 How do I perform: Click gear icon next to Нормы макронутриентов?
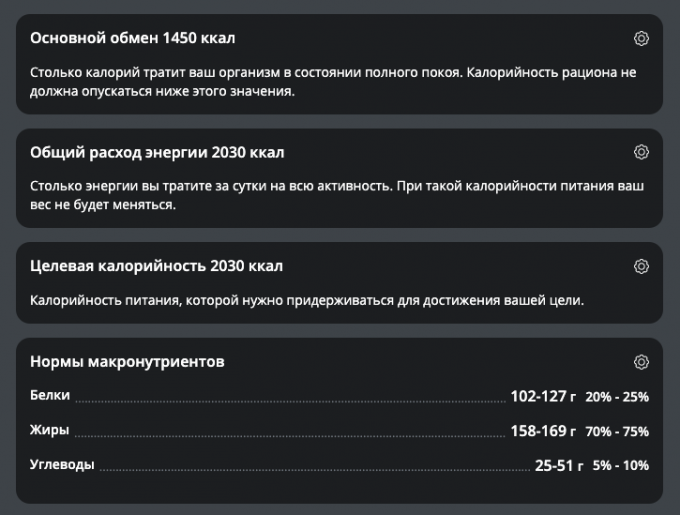click(642, 362)
